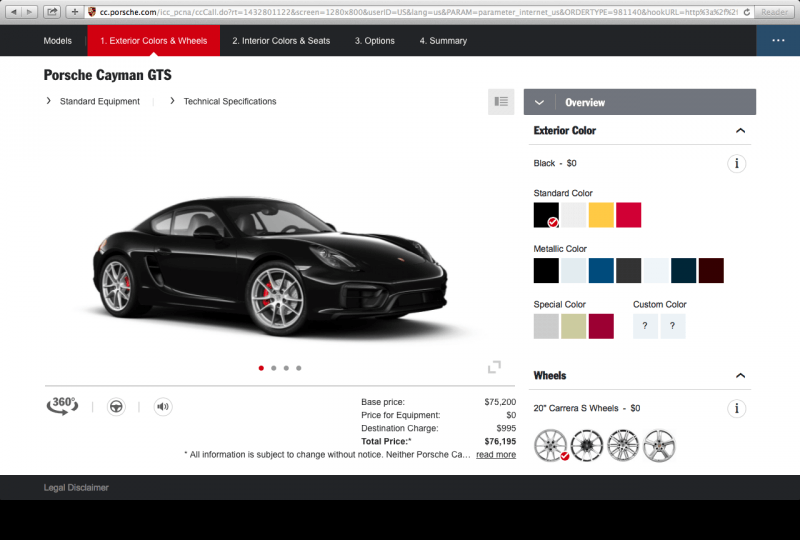
Task: Open info for Black exterior color
Action: coord(736,163)
